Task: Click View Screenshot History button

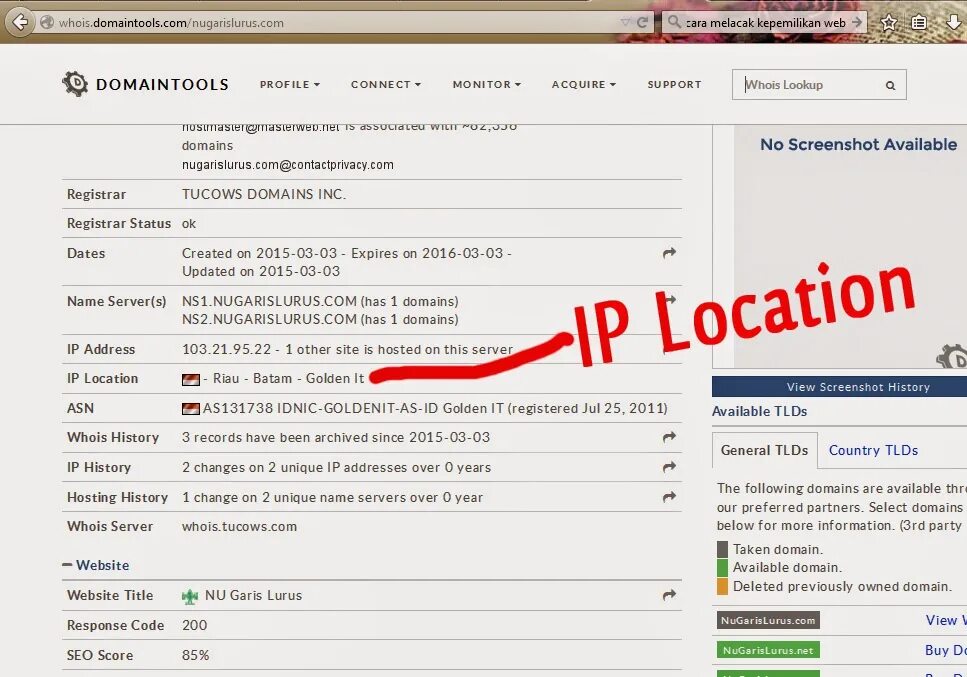Action: pyautogui.click(x=839, y=387)
